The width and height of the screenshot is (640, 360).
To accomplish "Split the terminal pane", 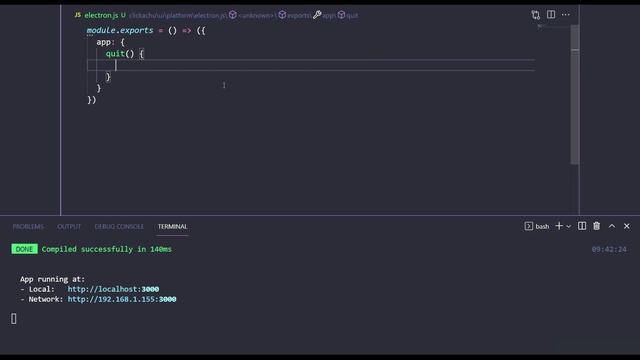I will (x=582, y=226).
